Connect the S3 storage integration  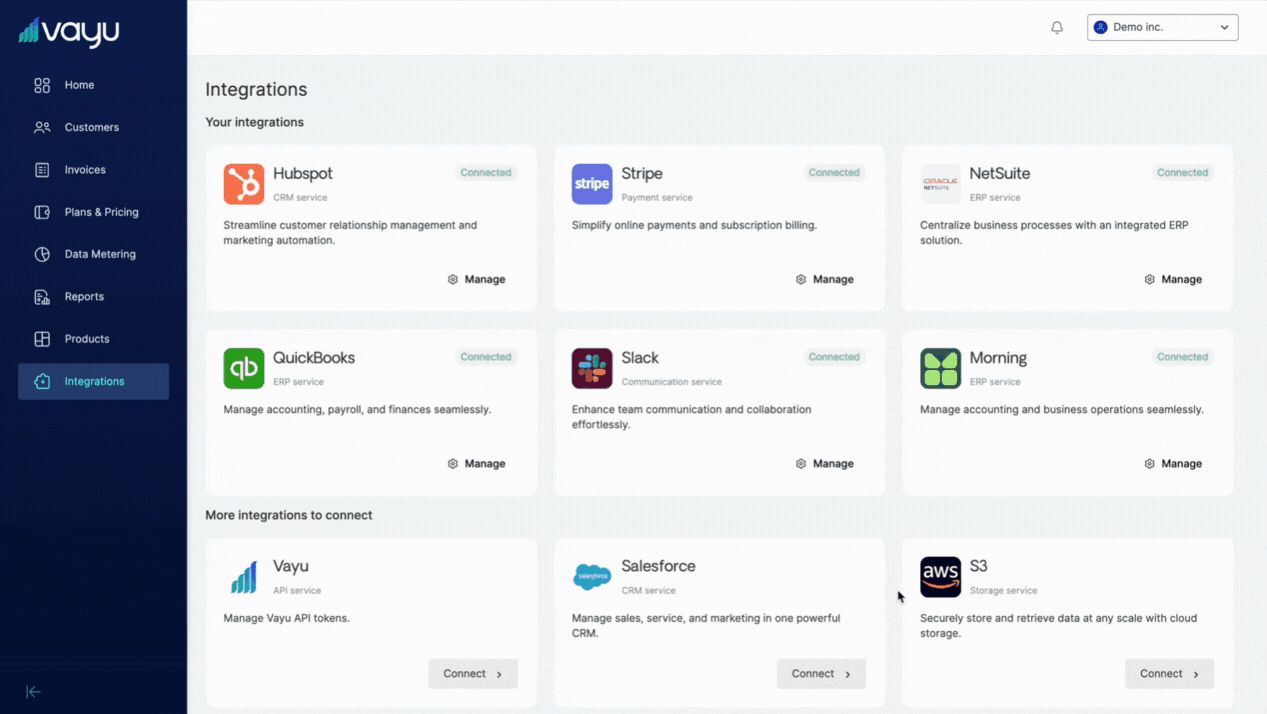[1169, 674]
